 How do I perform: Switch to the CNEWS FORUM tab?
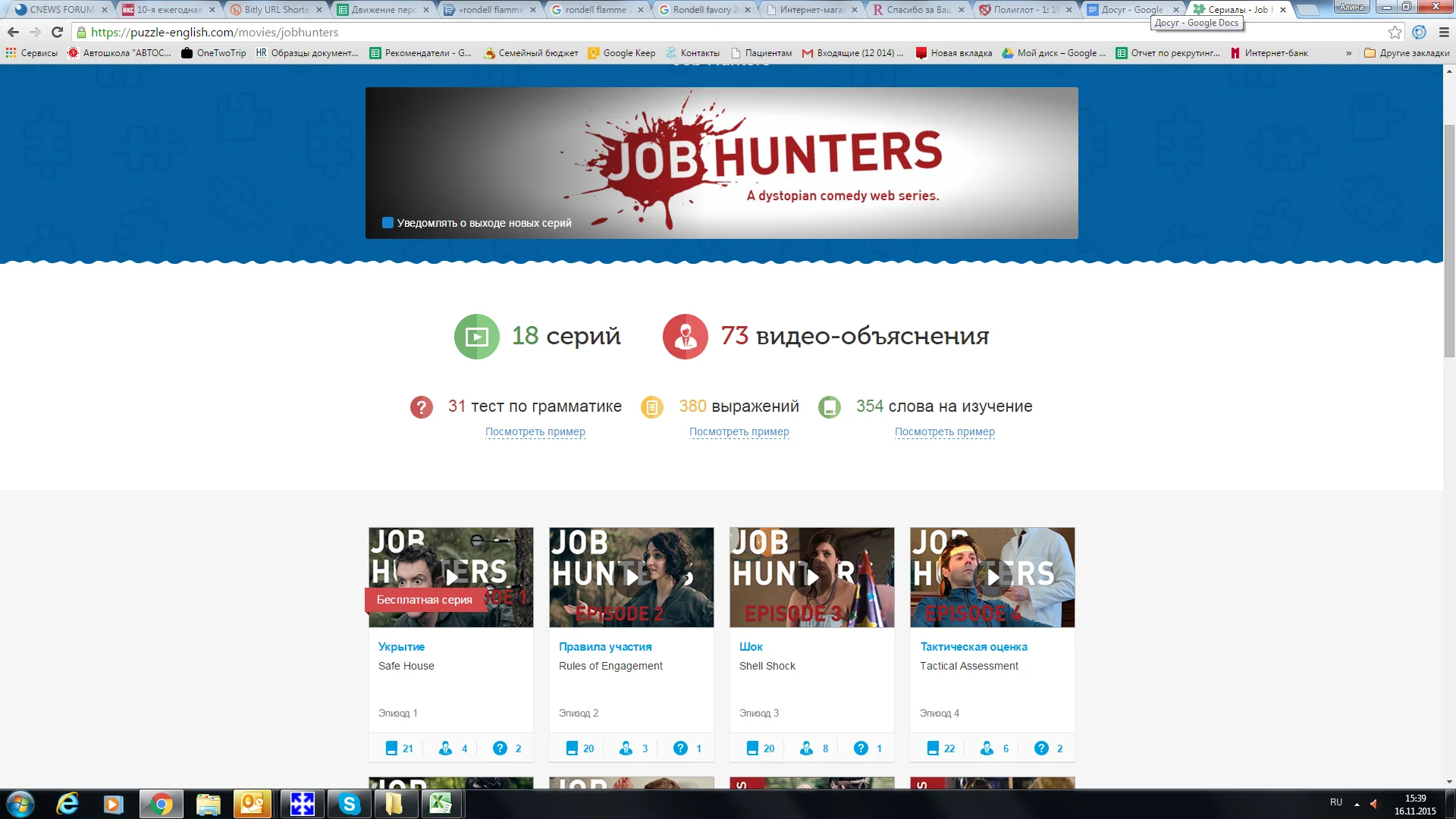(x=61, y=10)
